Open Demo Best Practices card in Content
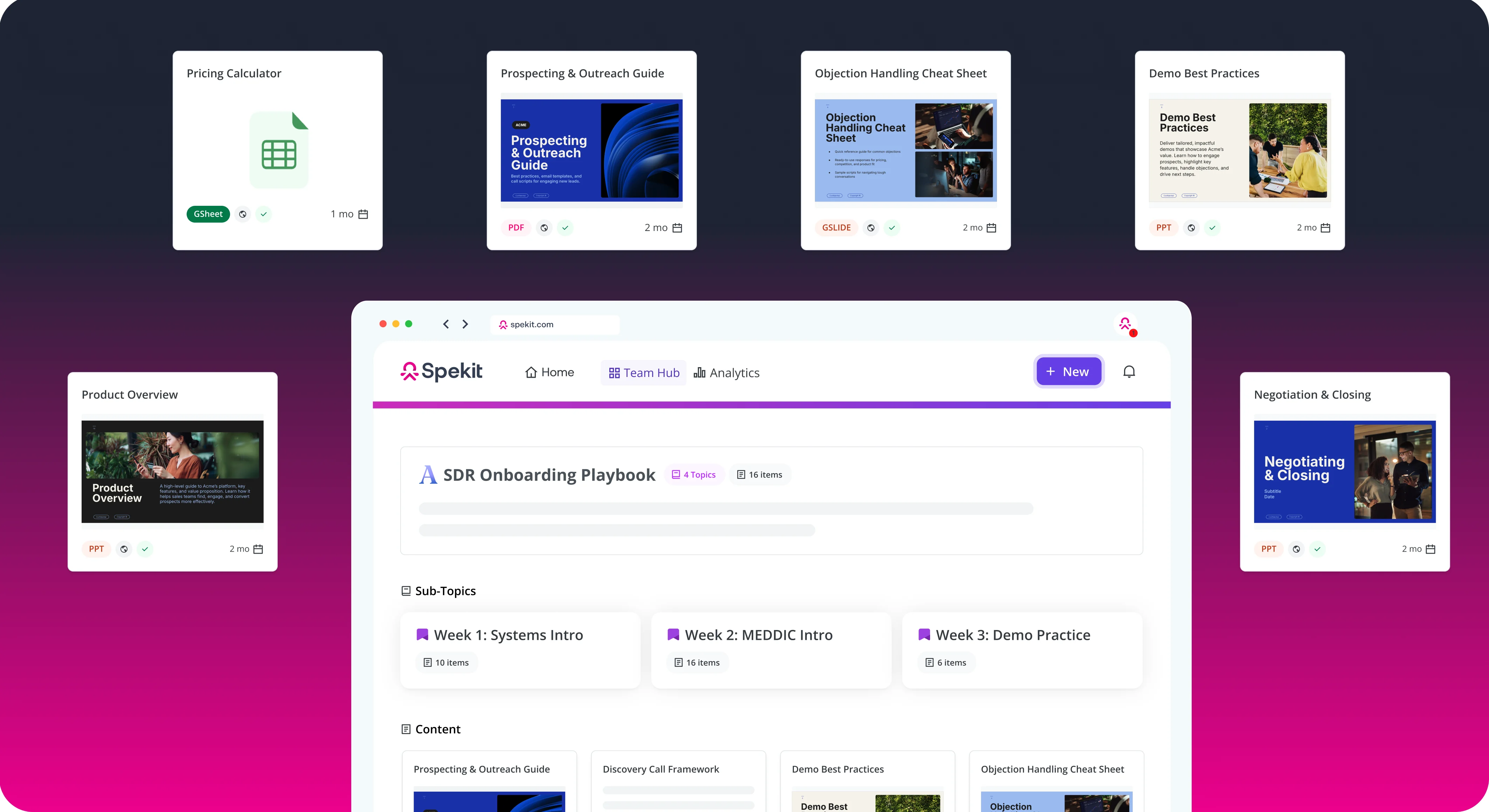The width and height of the screenshot is (1489, 812). tap(867, 782)
